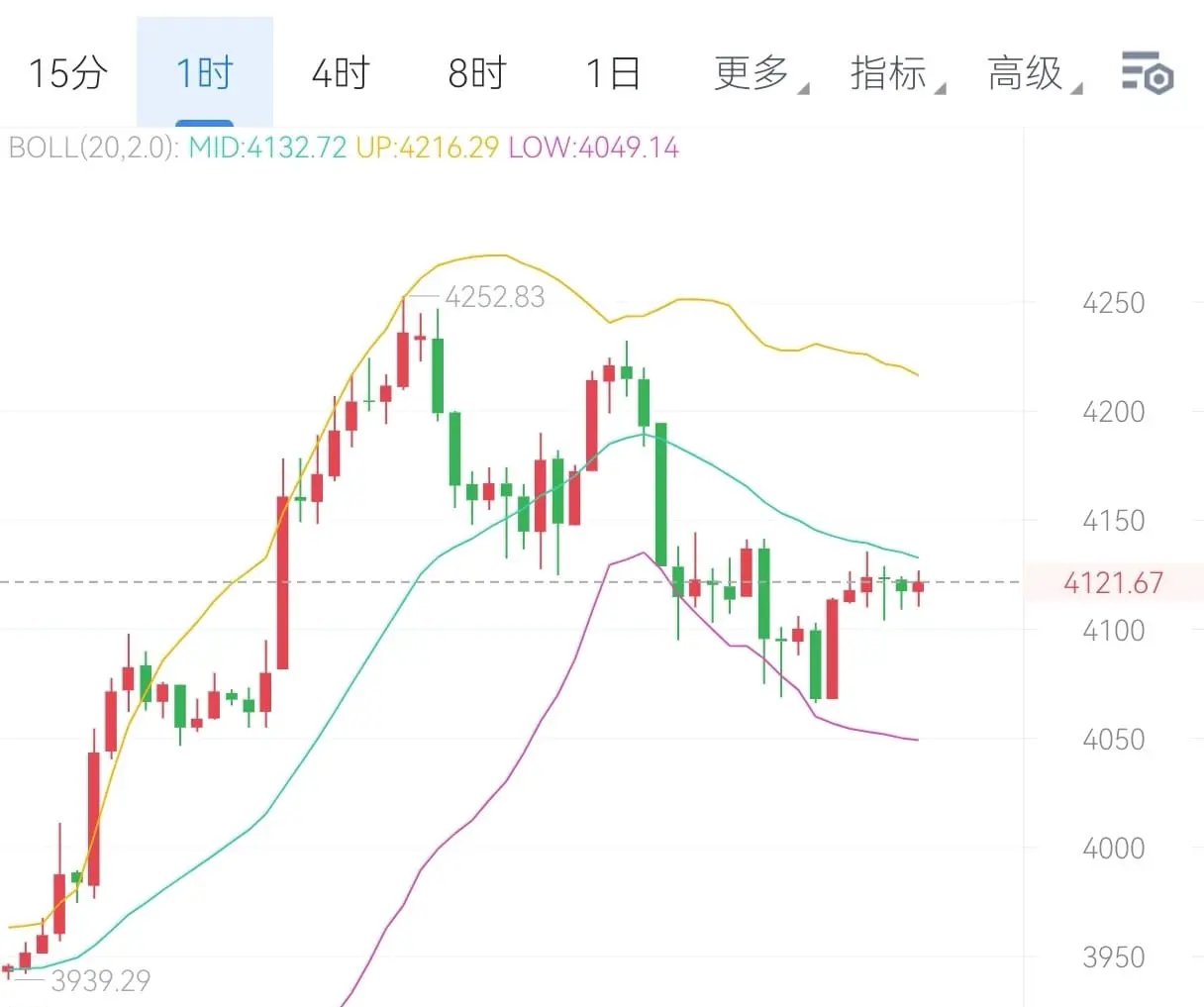Click the LOW:4049.14 lower band value
Viewport: 1204px width, 1007px height.
click(x=593, y=149)
